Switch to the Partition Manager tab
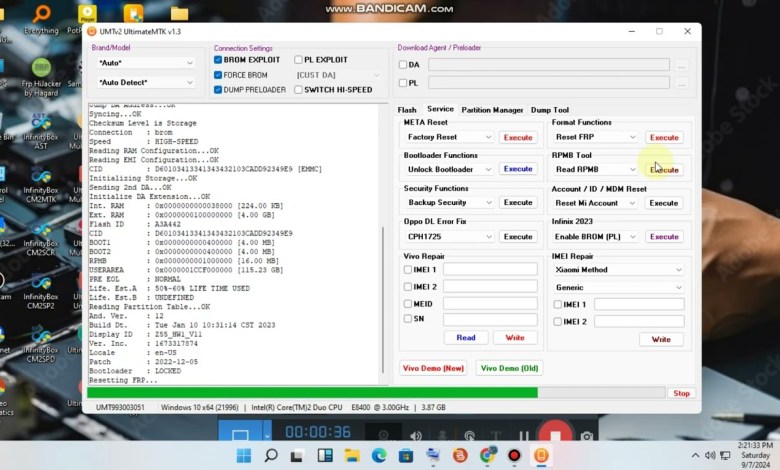 [x=492, y=110]
